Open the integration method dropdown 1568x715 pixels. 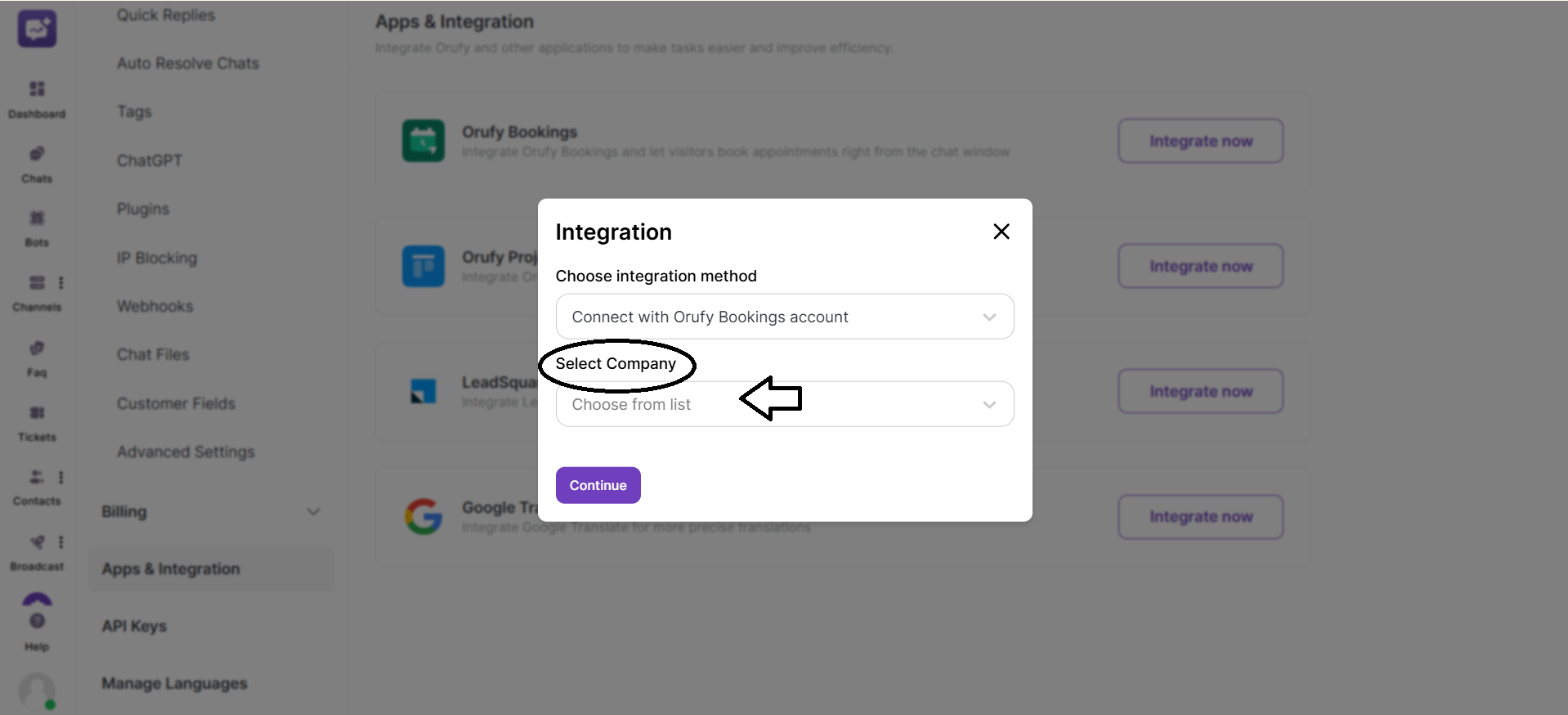tap(784, 317)
